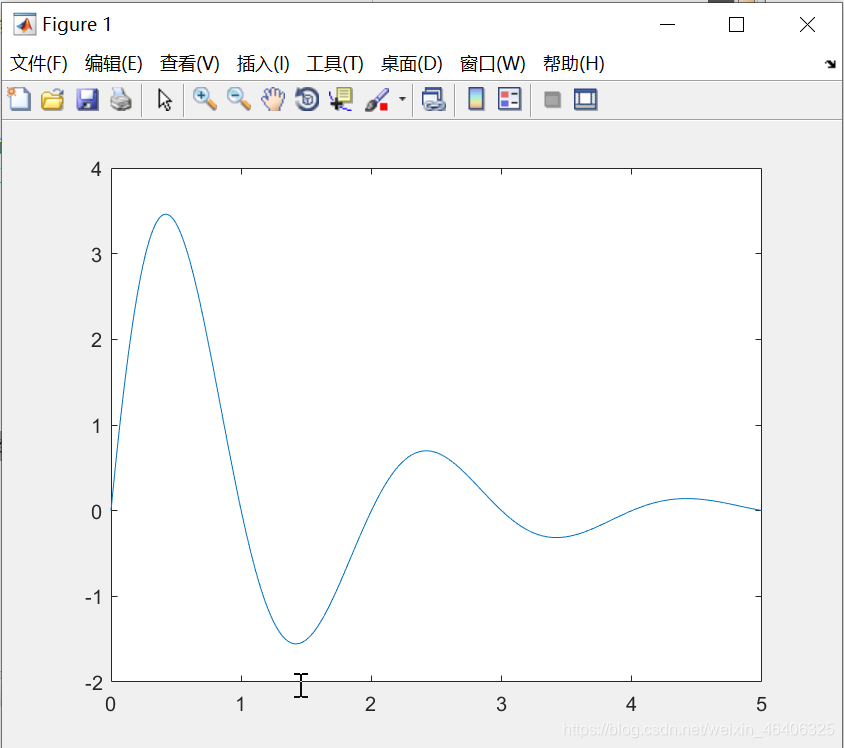Insert a legend using the toolbar icon

coord(509,100)
